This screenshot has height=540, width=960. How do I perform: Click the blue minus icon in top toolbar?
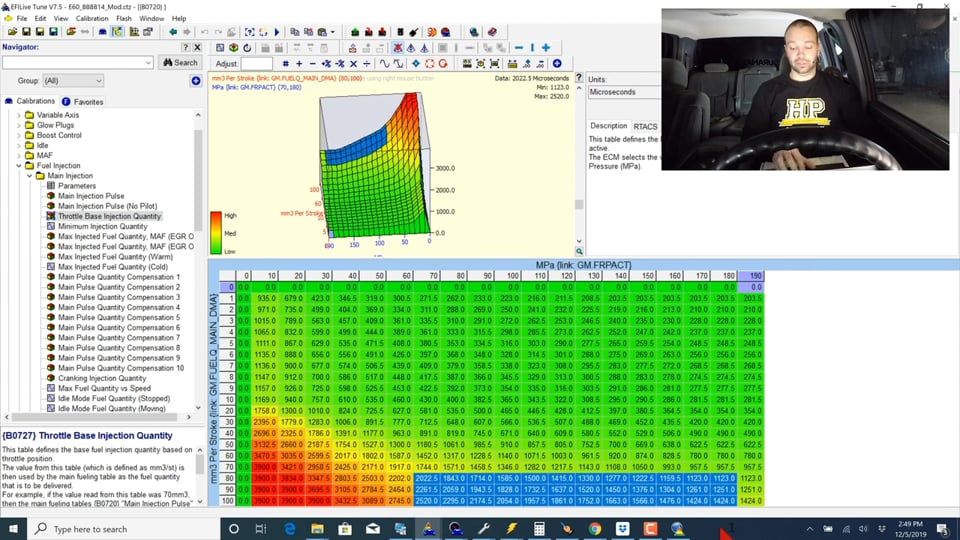pyautogui.click(x=518, y=47)
